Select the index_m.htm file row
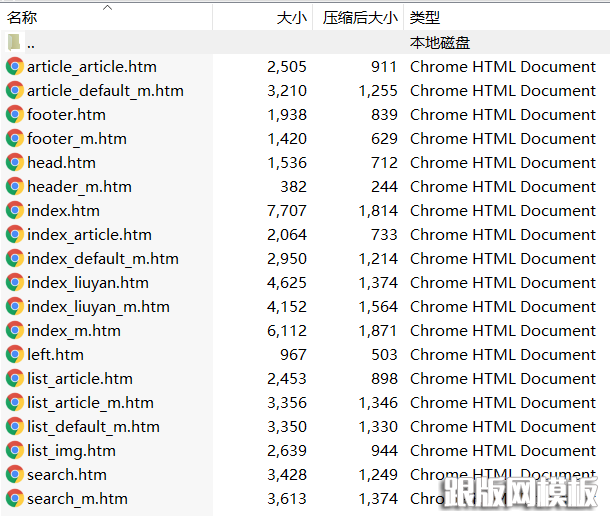 click(73, 331)
